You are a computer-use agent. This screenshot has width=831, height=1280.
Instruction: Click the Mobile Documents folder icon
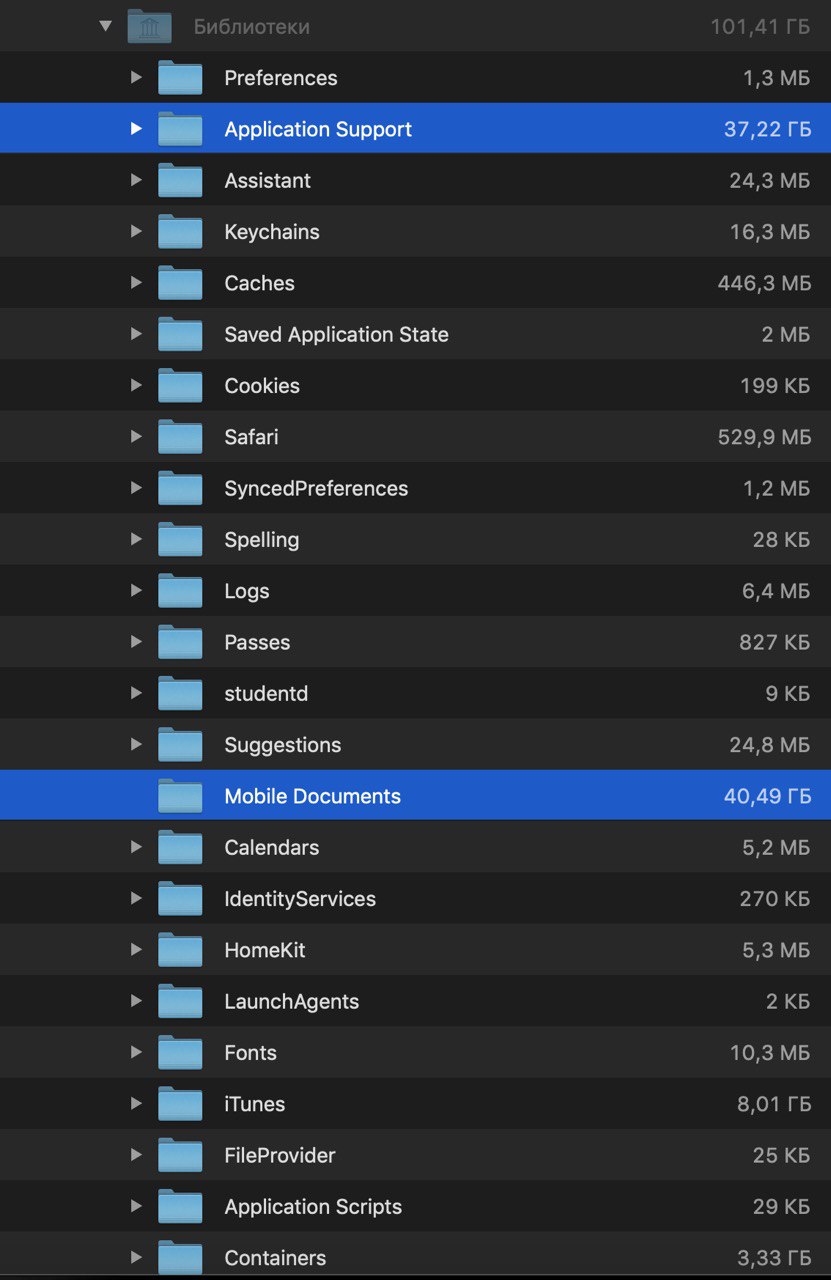click(180, 796)
